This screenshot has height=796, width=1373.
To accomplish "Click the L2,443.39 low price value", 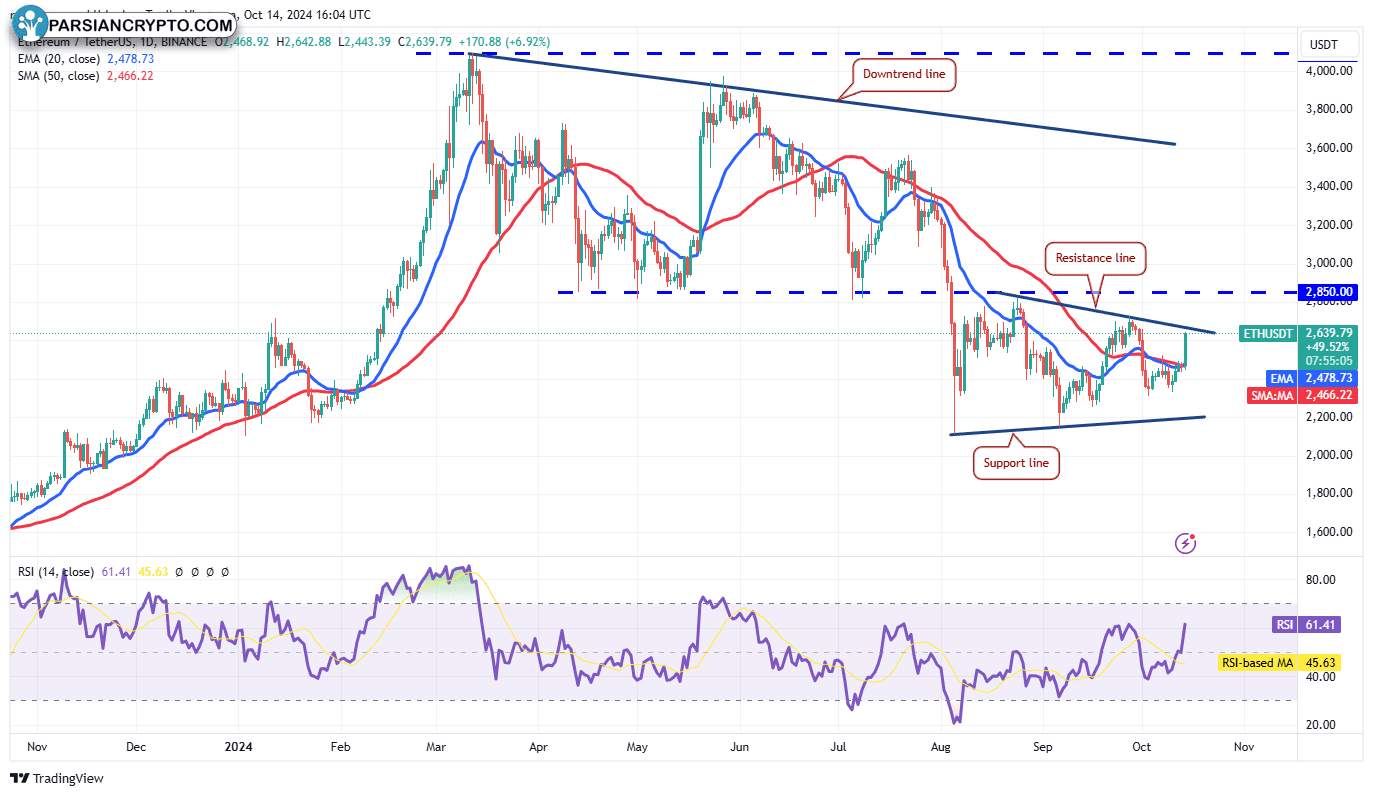I will coord(366,42).
